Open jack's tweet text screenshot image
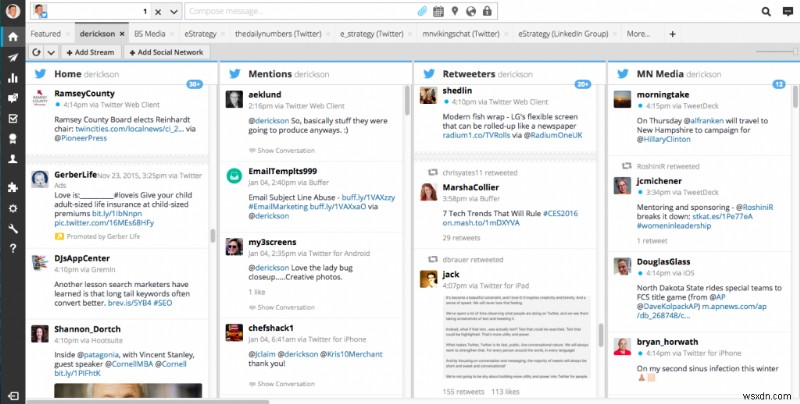The height and width of the screenshot is (404, 800). (516, 337)
